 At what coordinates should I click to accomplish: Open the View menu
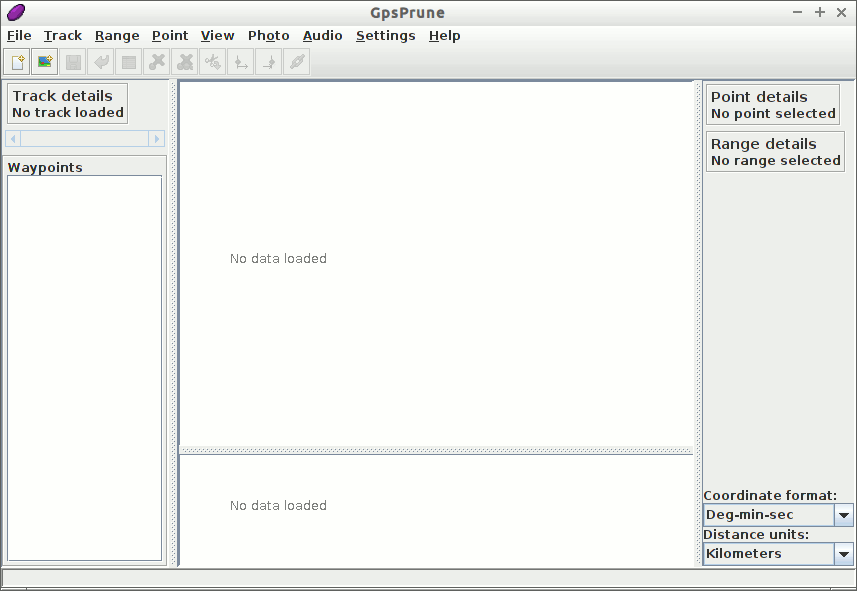[218, 36]
